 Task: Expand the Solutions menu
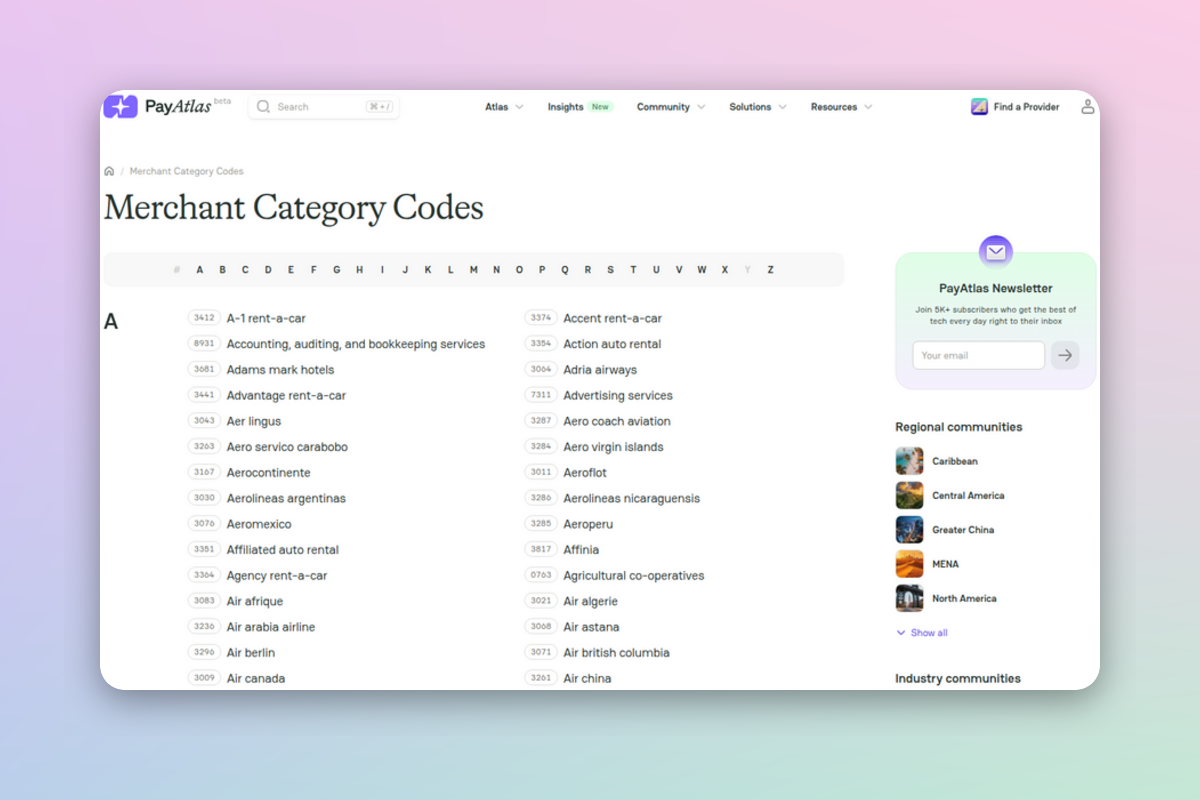(758, 107)
